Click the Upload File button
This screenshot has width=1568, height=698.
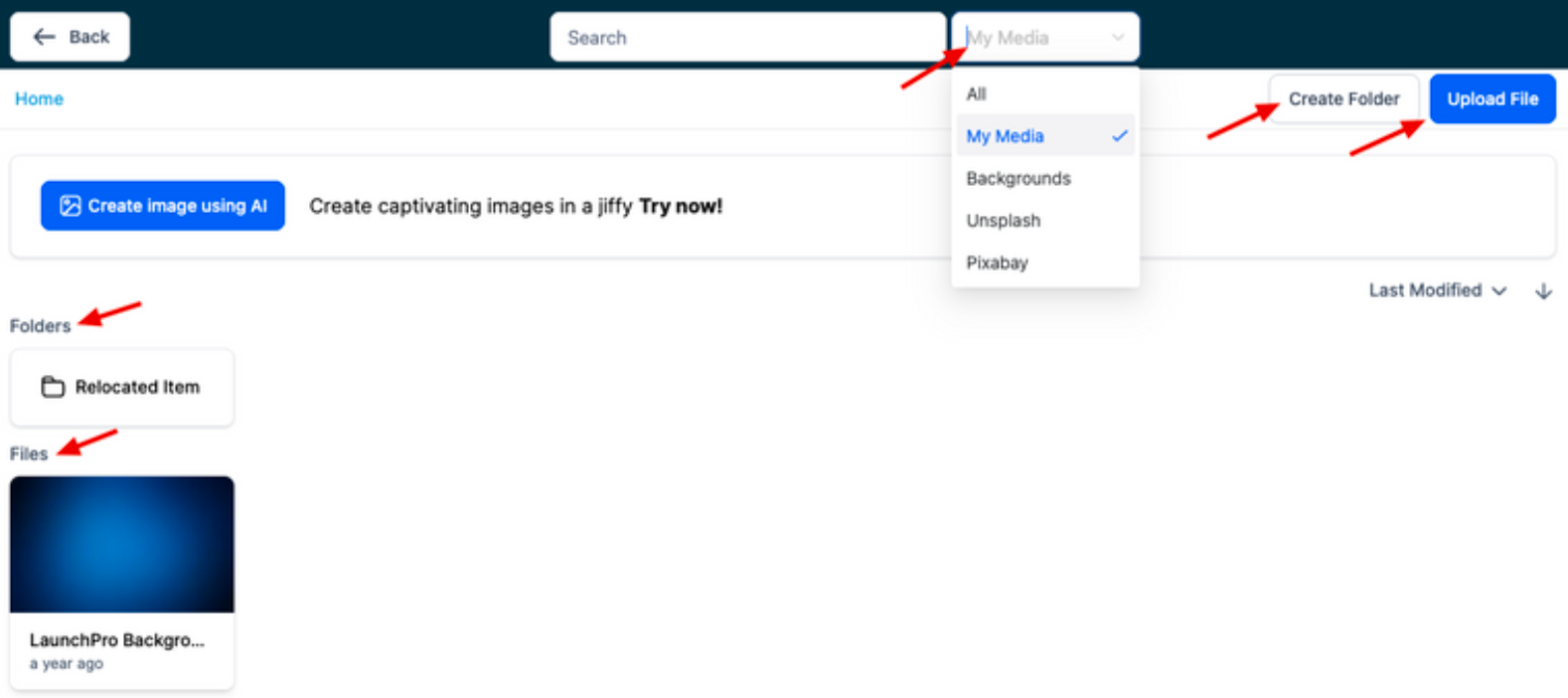coord(1492,98)
